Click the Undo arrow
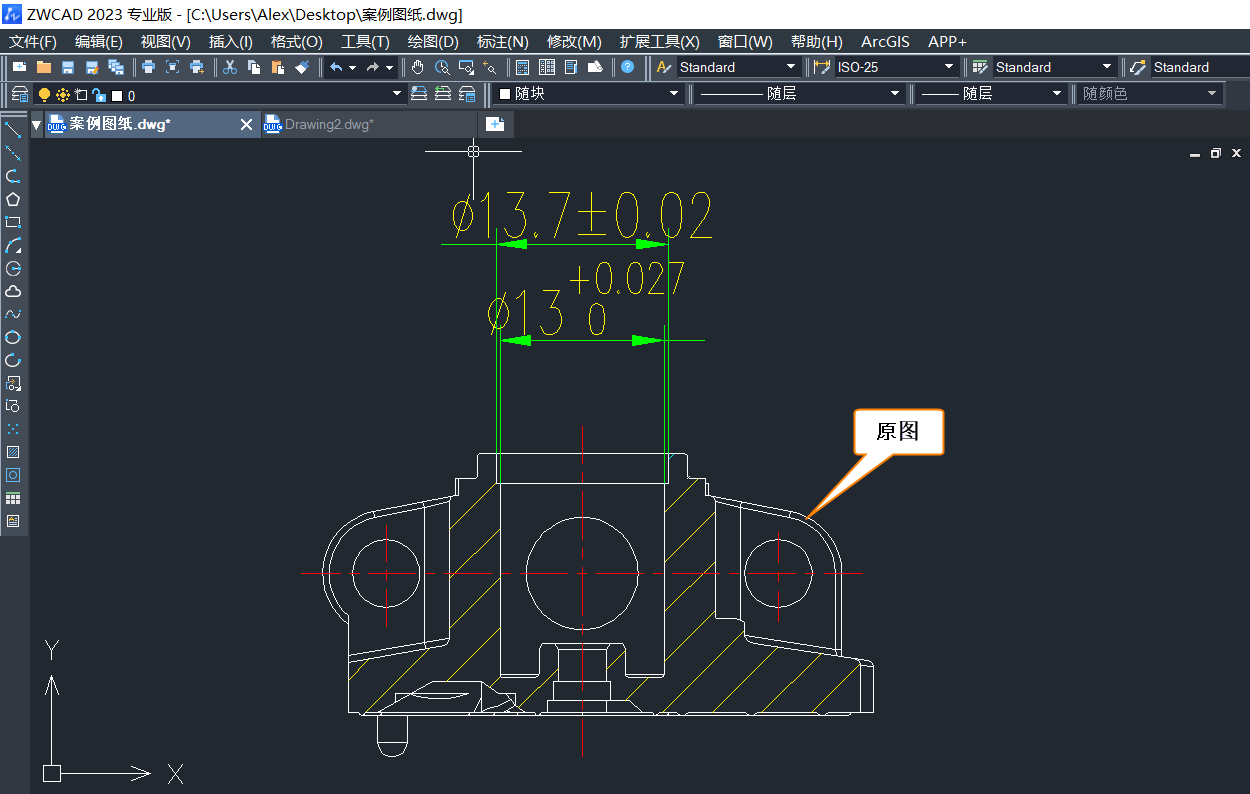The image size is (1250, 794). point(336,67)
